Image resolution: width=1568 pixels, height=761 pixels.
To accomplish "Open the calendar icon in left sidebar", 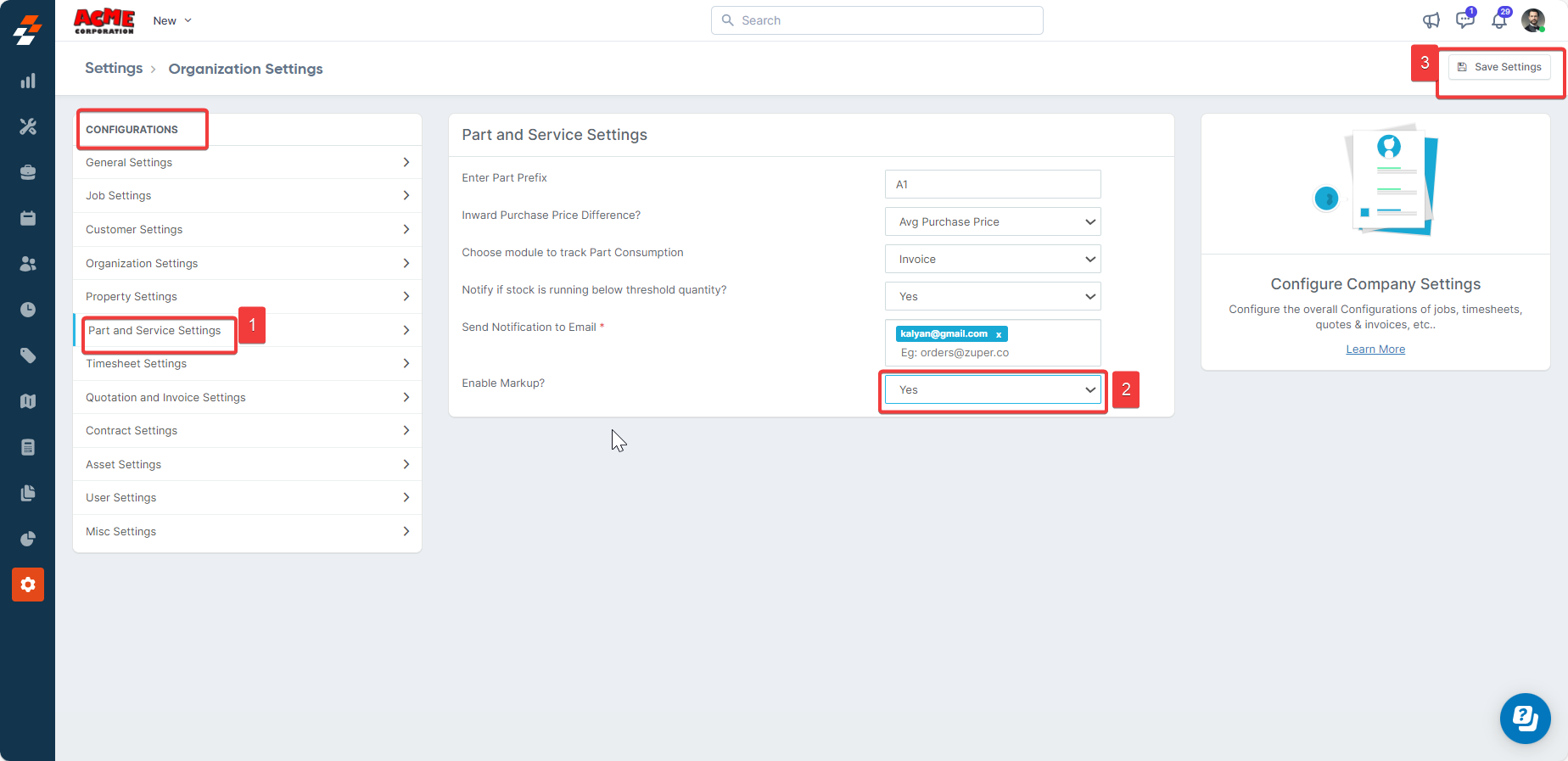I will point(28,218).
